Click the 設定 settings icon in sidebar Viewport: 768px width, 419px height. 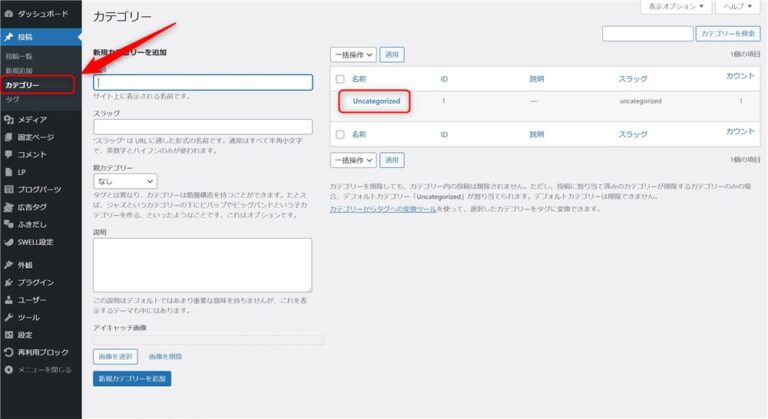pos(9,334)
